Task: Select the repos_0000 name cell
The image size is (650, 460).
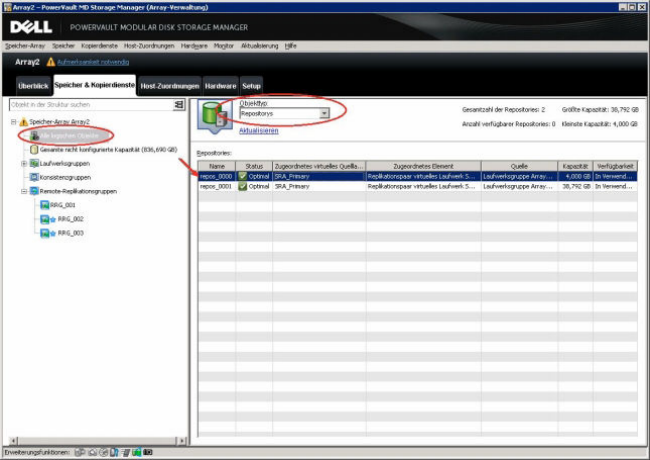Action: tap(217, 177)
